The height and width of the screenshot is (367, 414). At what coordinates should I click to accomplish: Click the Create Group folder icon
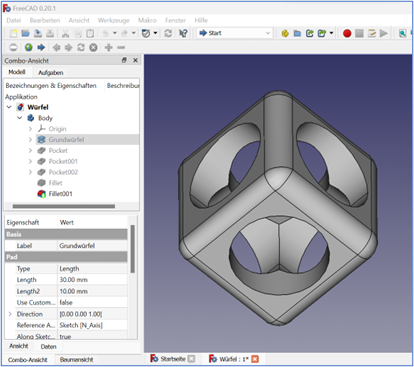(x=297, y=33)
